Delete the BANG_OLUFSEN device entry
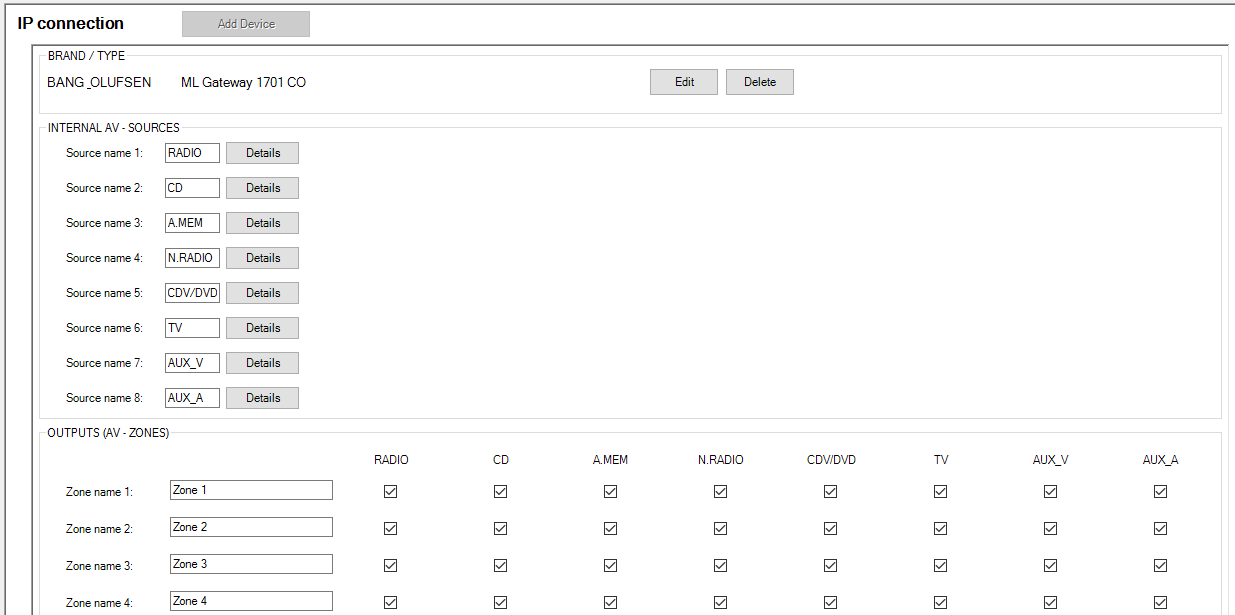Image resolution: width=1235 pixels, height=615 pixels. coord(759,82)
